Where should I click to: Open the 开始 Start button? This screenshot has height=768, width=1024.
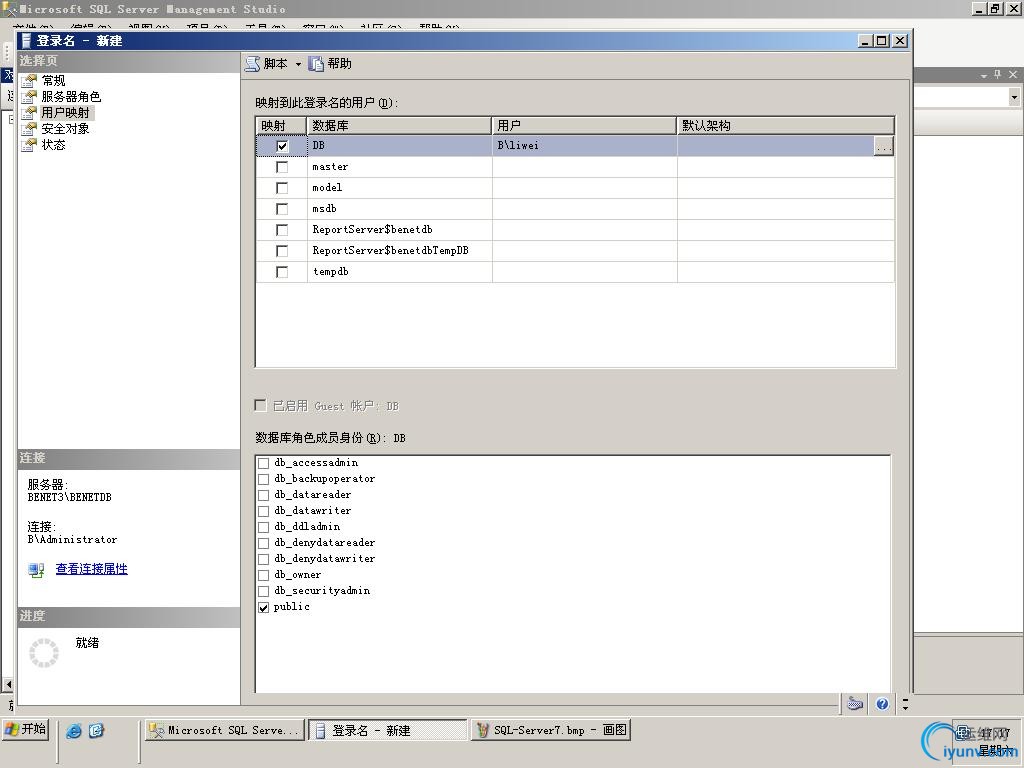pyautogui.click(x=25, y=729)
